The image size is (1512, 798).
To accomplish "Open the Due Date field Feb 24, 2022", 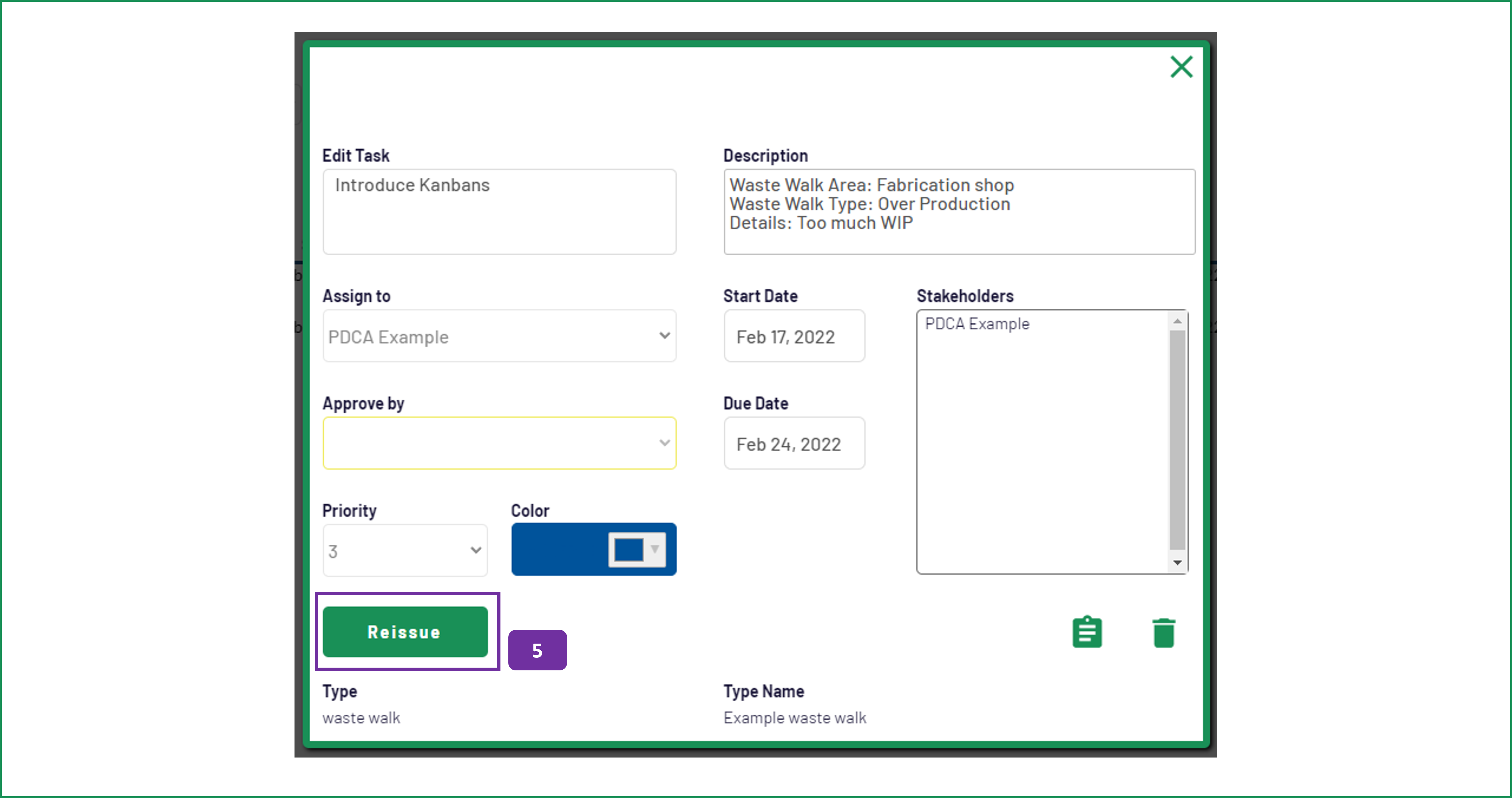I will pos(794,443).
